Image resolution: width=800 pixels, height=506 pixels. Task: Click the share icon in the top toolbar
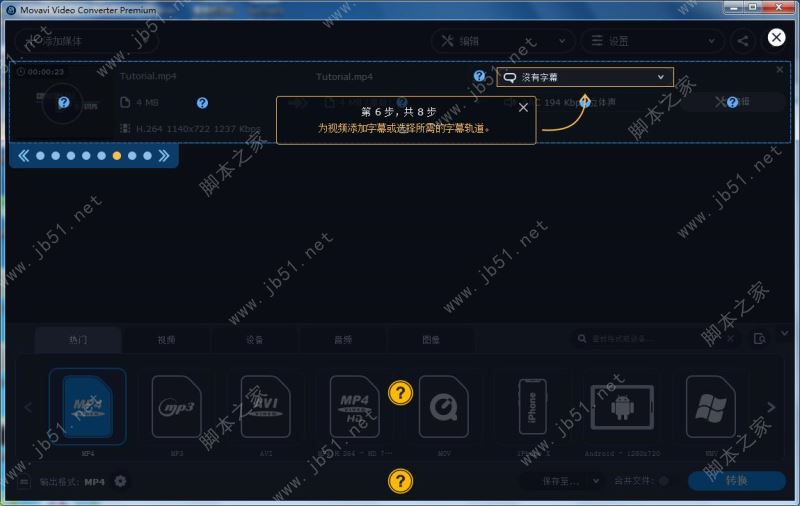click(743, 41)
